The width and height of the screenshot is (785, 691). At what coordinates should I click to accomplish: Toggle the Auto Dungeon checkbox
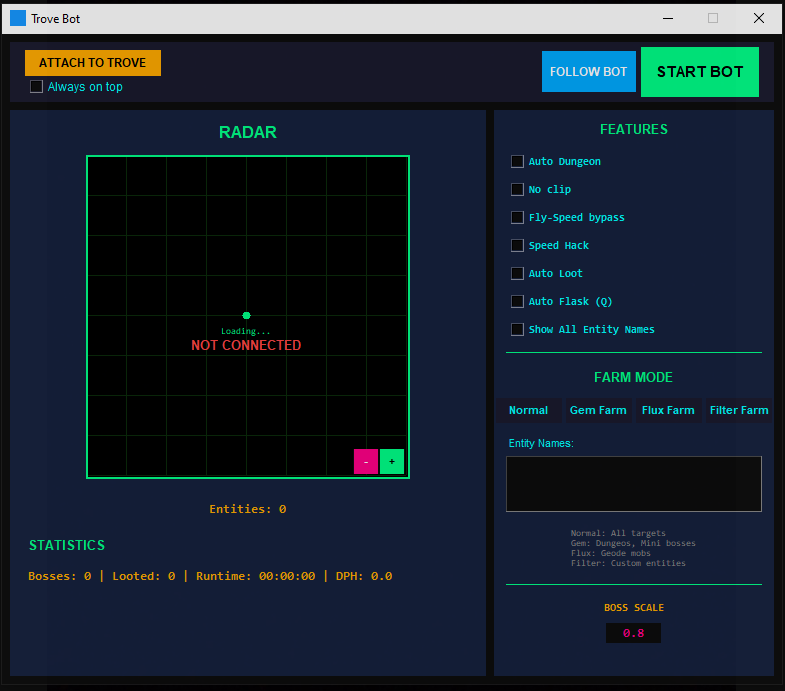click(x=517, y=161)
